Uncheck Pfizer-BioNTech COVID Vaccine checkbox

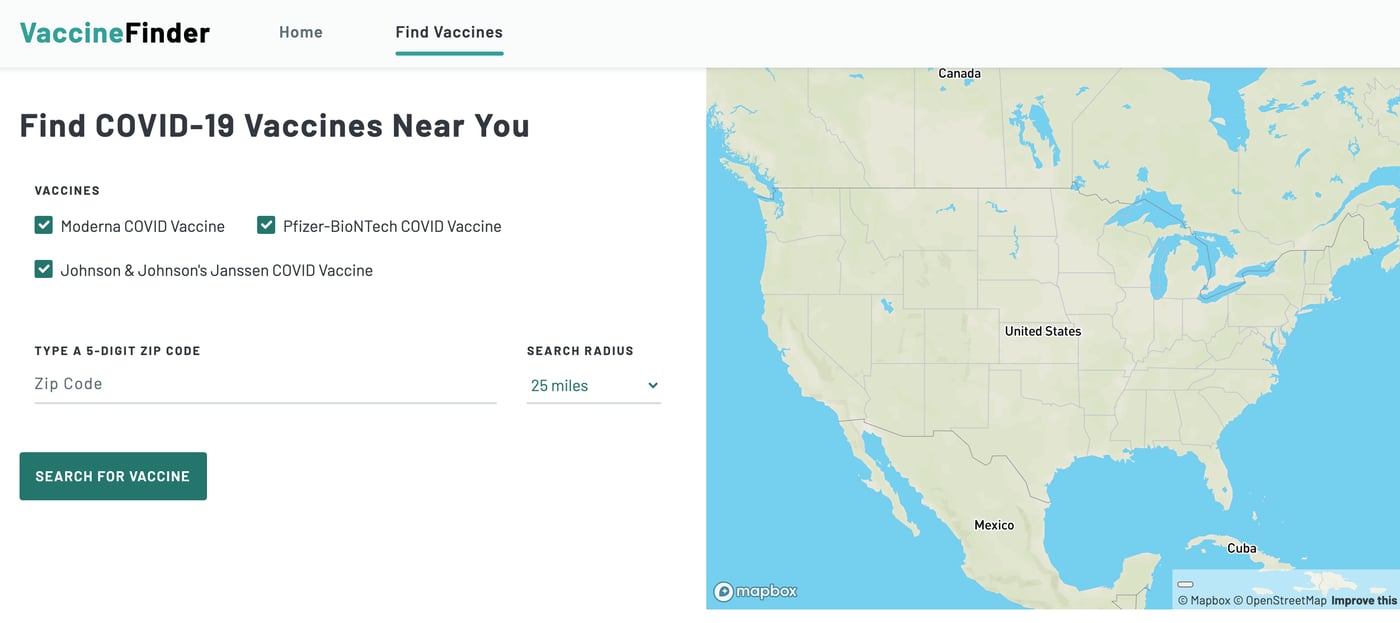pyautogui.click(x=266, y=225)
